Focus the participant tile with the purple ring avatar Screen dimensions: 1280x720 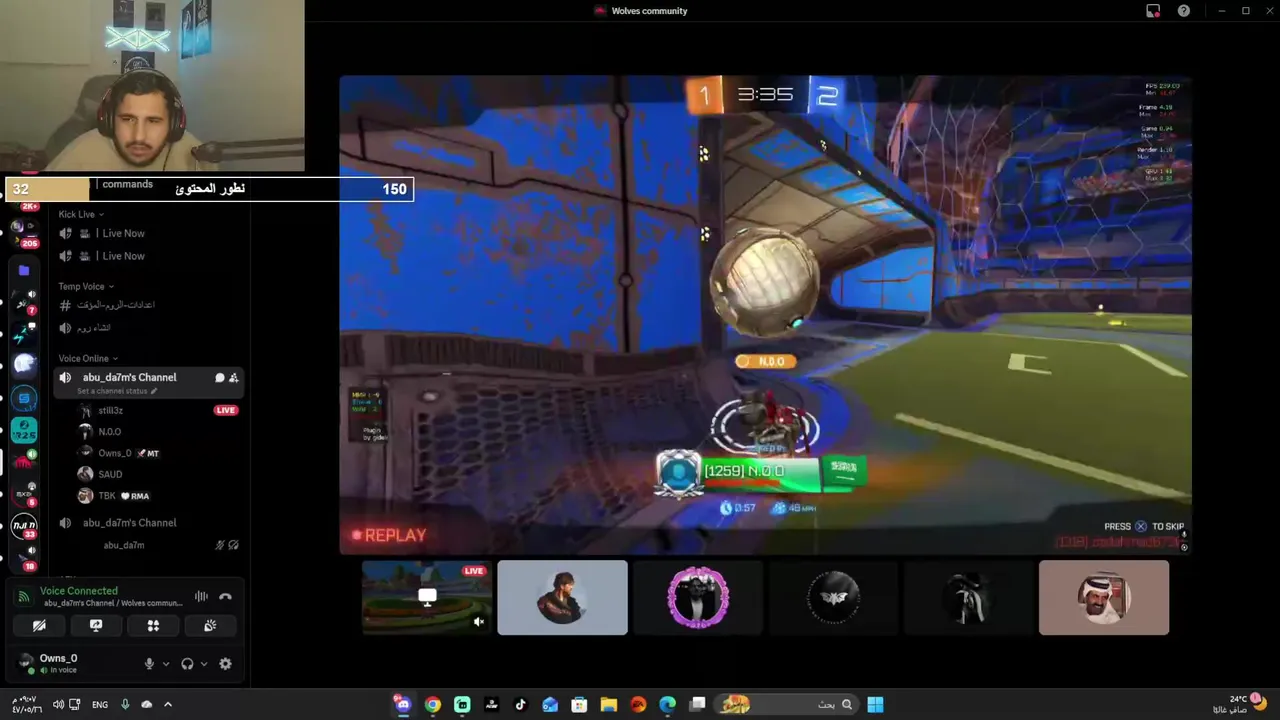(698, 597)
